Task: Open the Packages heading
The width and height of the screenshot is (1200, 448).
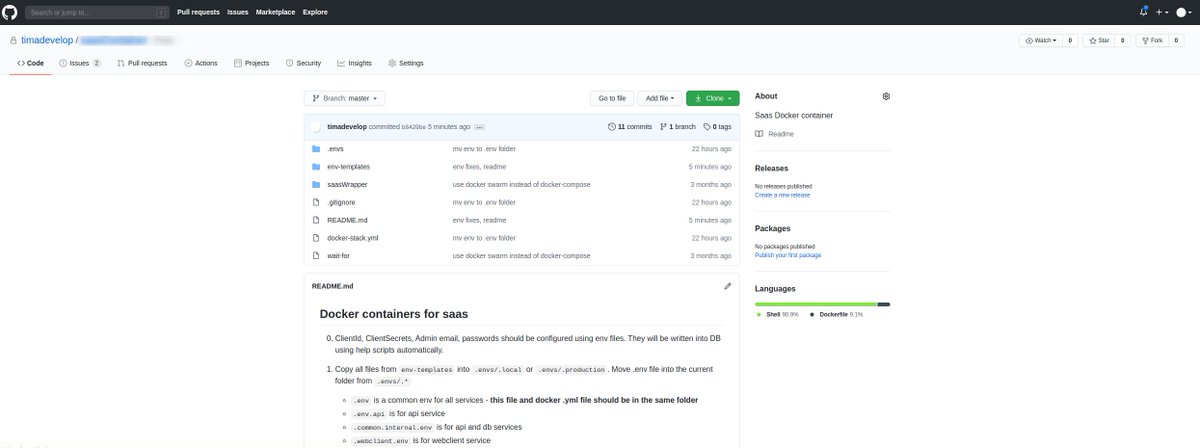Action: tap(773, 229)
